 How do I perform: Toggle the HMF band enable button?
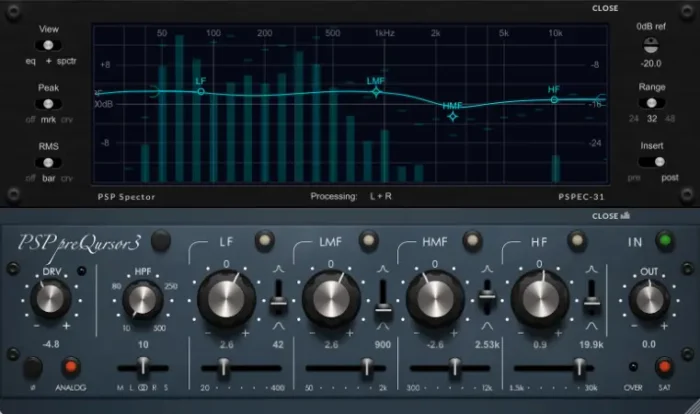coord(473,240)
